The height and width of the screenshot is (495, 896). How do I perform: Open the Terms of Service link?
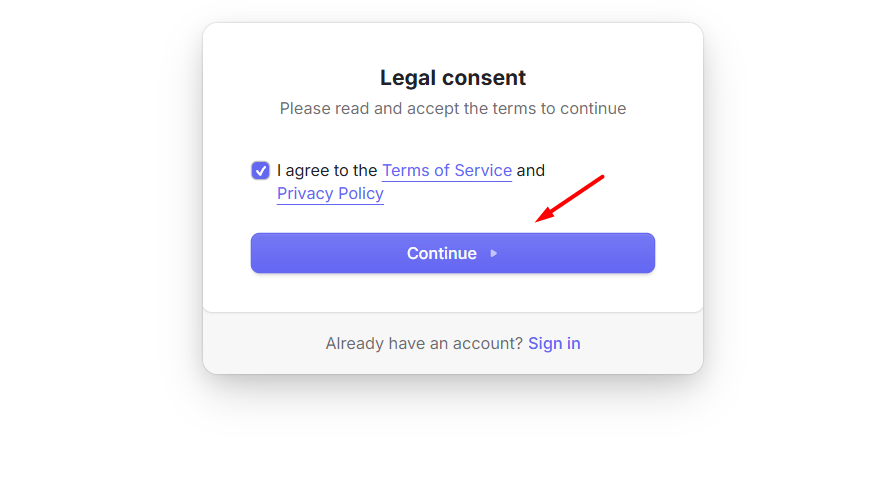(446, 170)
